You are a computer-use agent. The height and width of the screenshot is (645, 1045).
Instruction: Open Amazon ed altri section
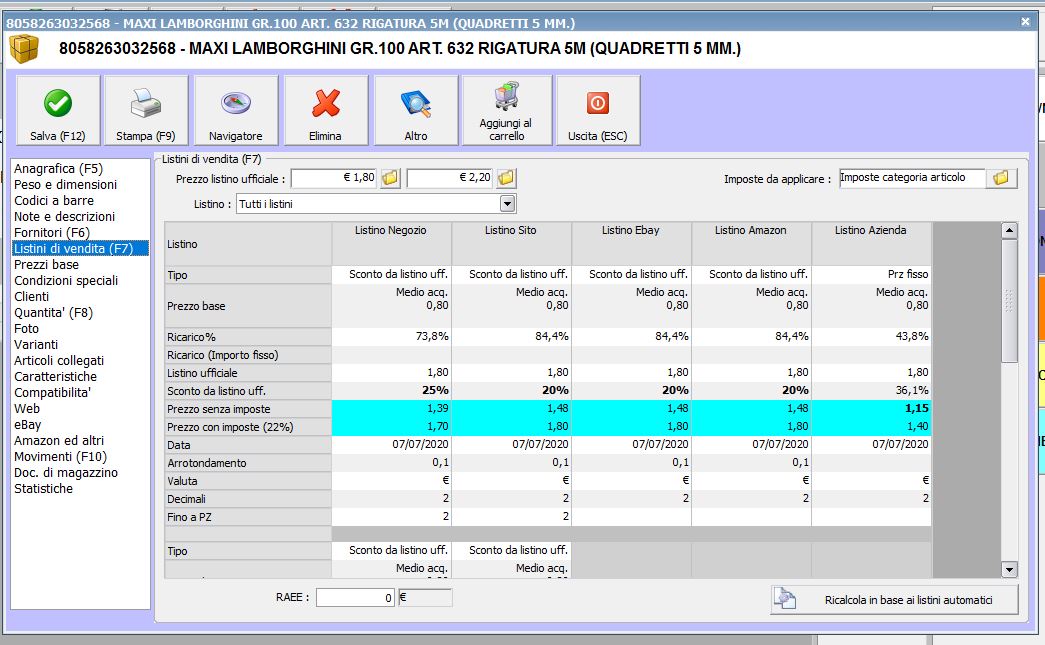59,440
